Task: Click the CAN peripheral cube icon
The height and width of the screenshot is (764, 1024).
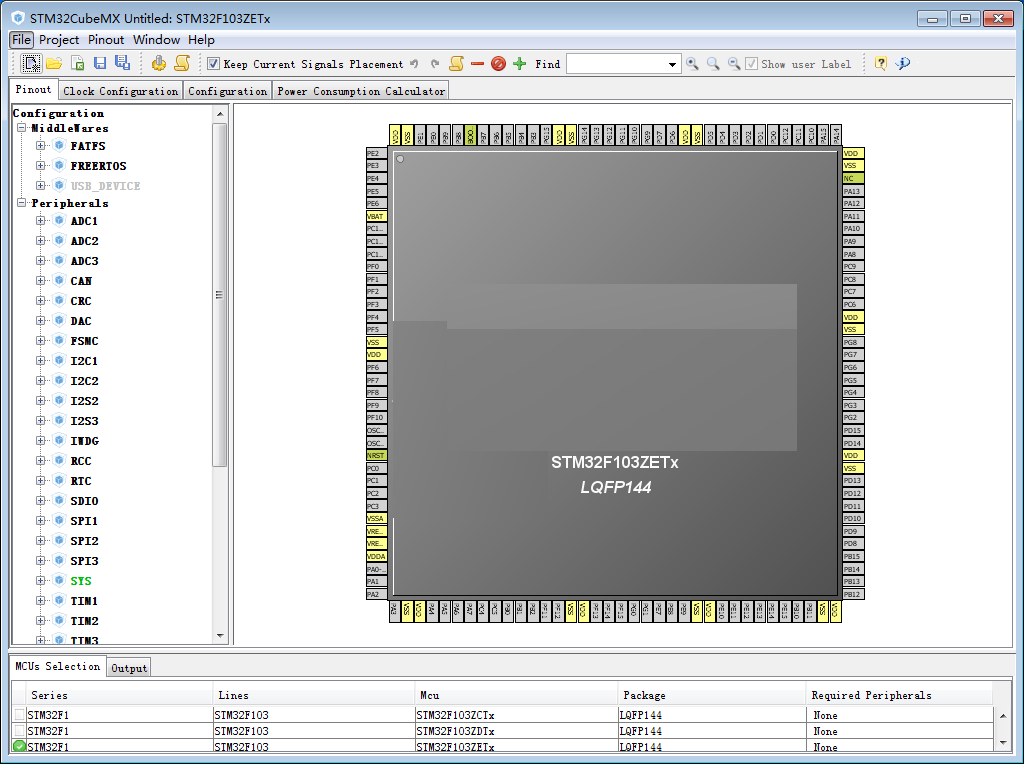Action: 59,280
